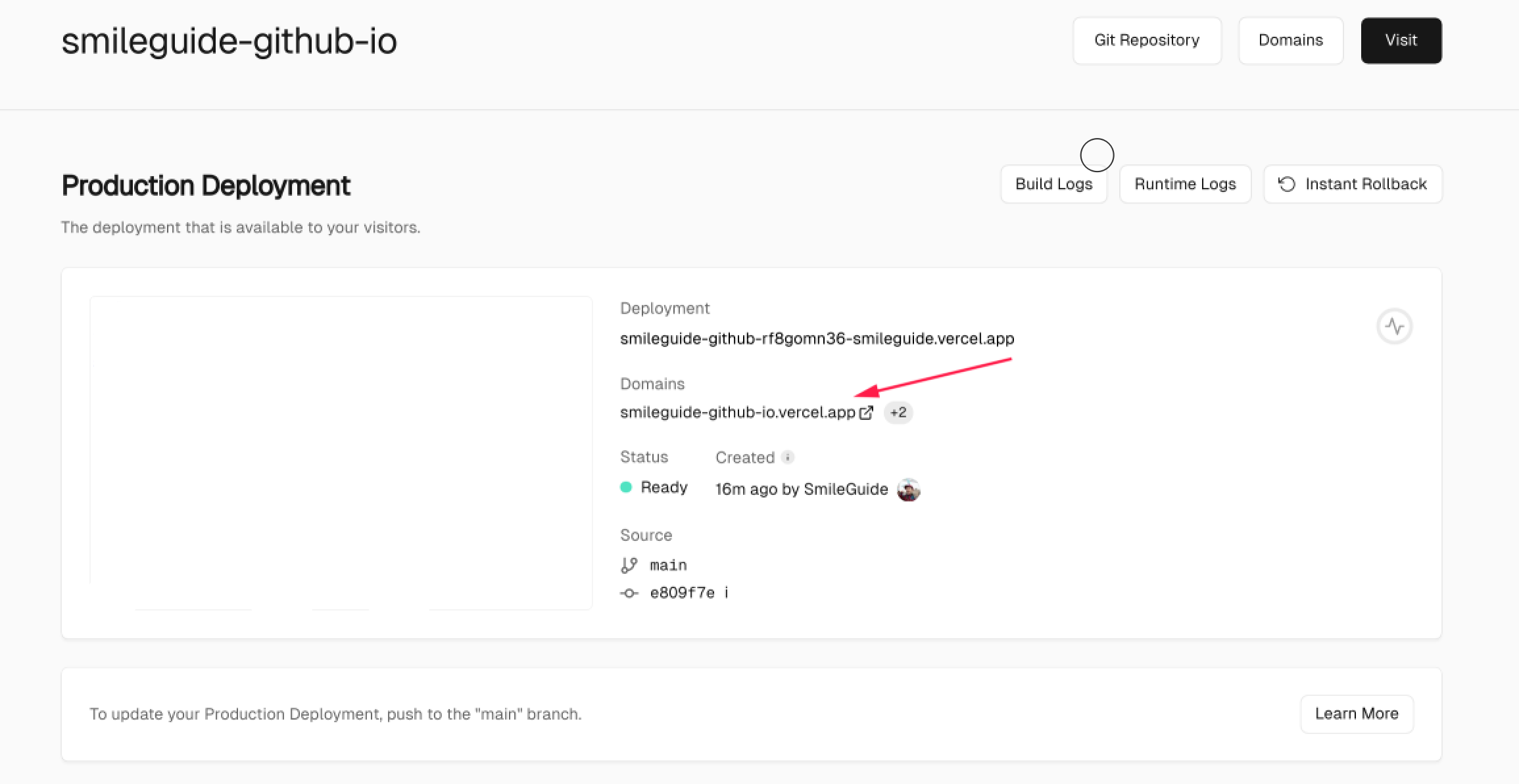
Task: Open the Domains button in header
Action: (x=1290, y=41)
